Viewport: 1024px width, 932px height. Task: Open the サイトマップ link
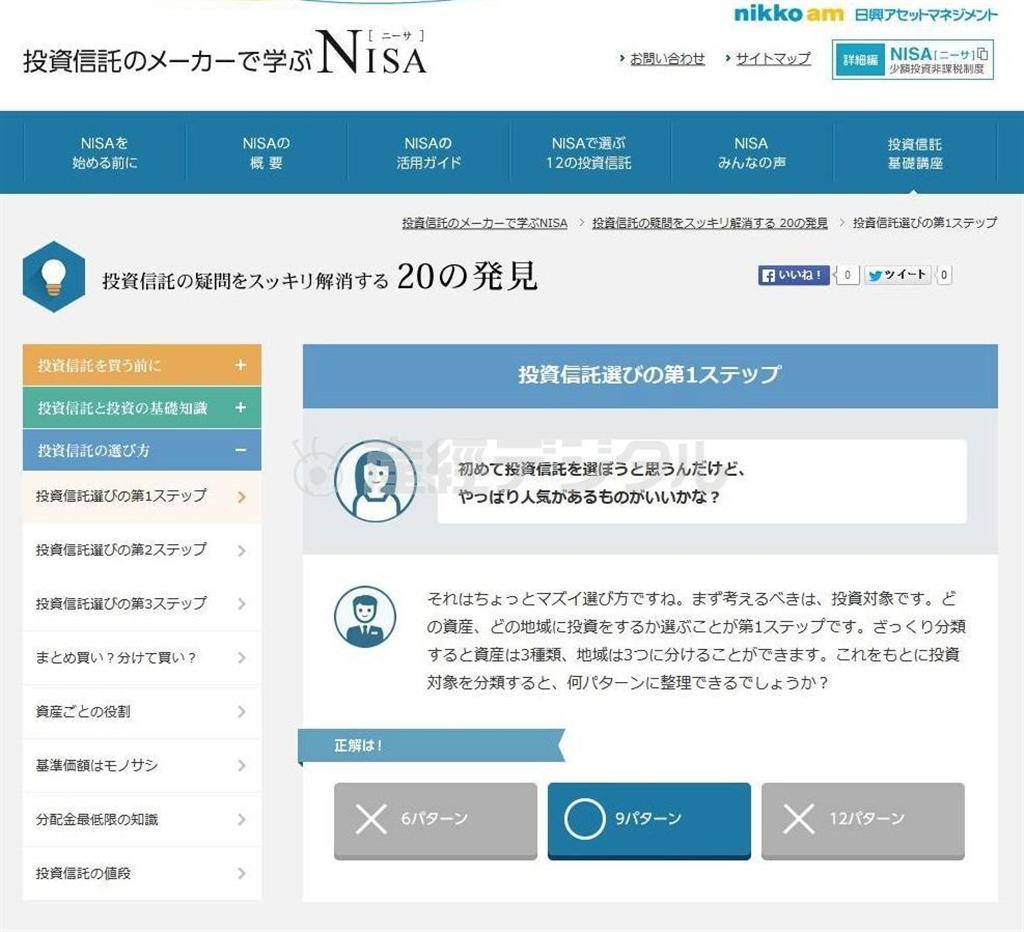770,59
